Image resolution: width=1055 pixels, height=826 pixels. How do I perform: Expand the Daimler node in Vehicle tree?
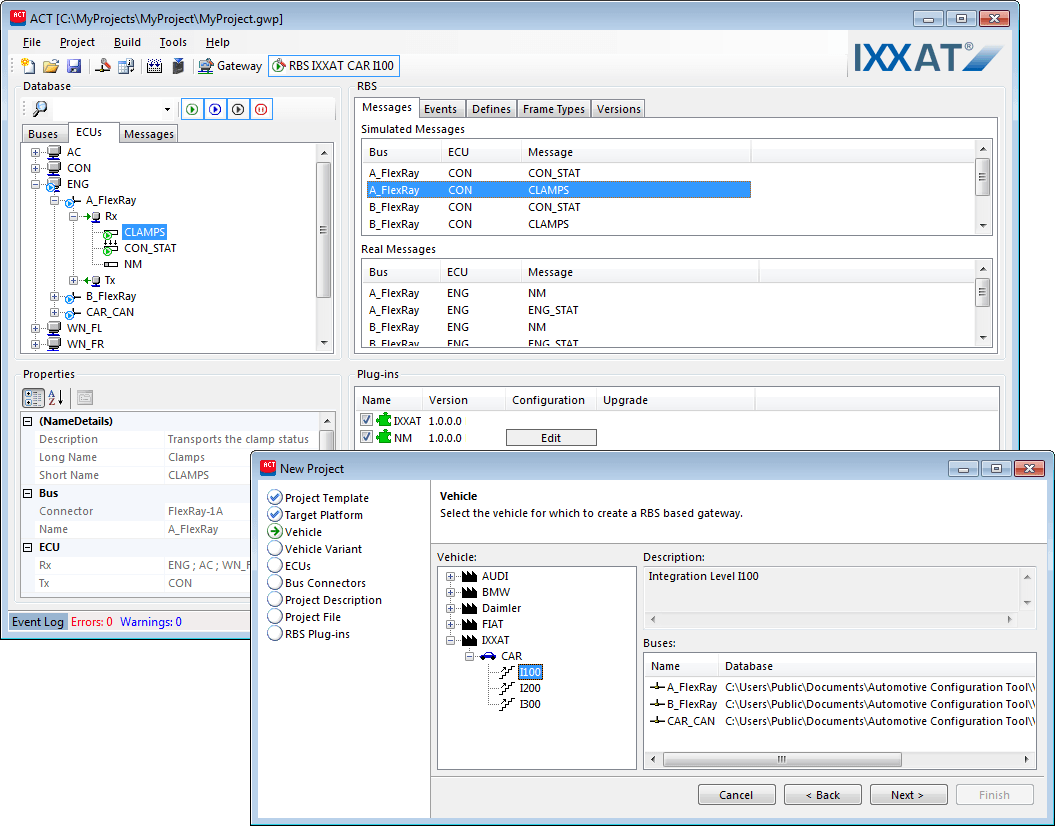(x=451, y=609)
